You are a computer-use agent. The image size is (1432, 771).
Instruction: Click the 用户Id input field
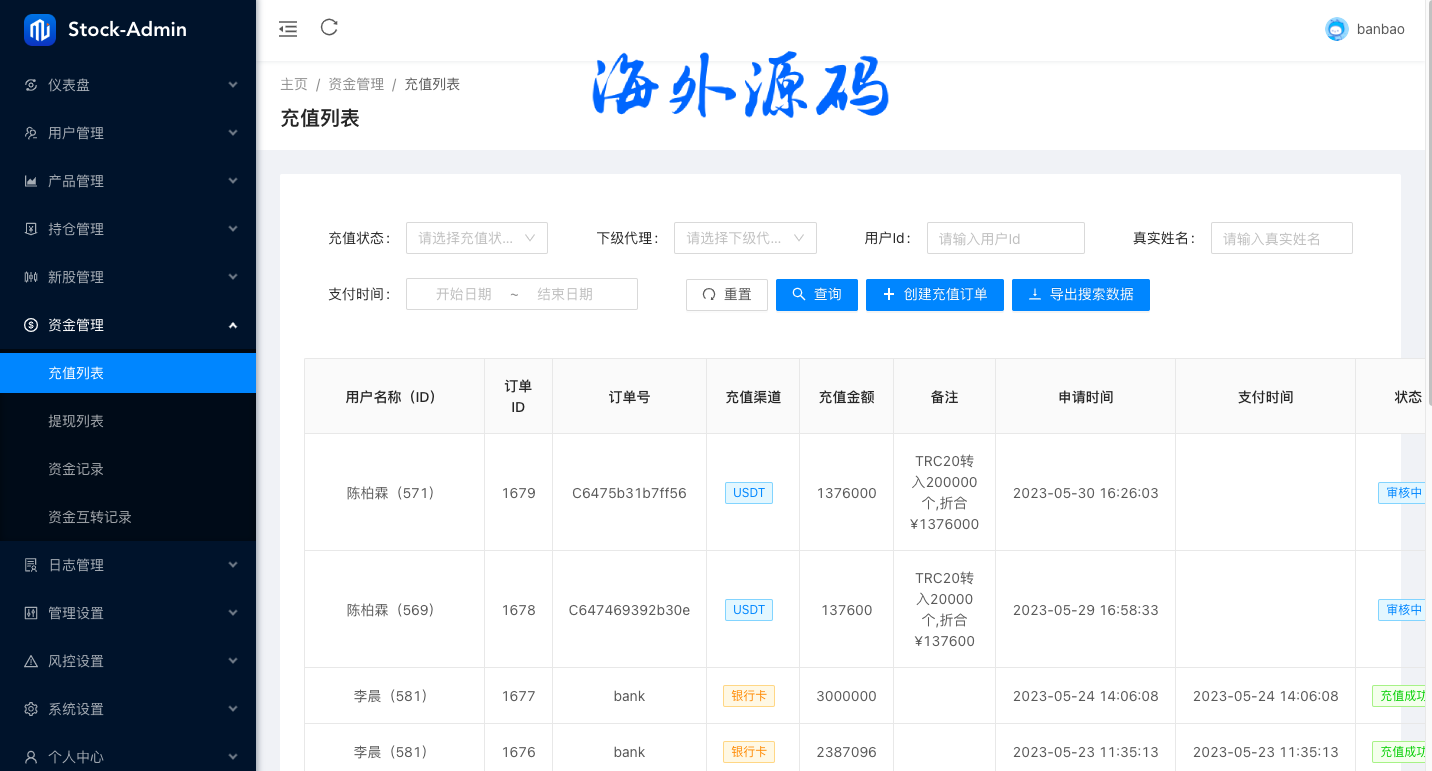tap(1005, 238)
